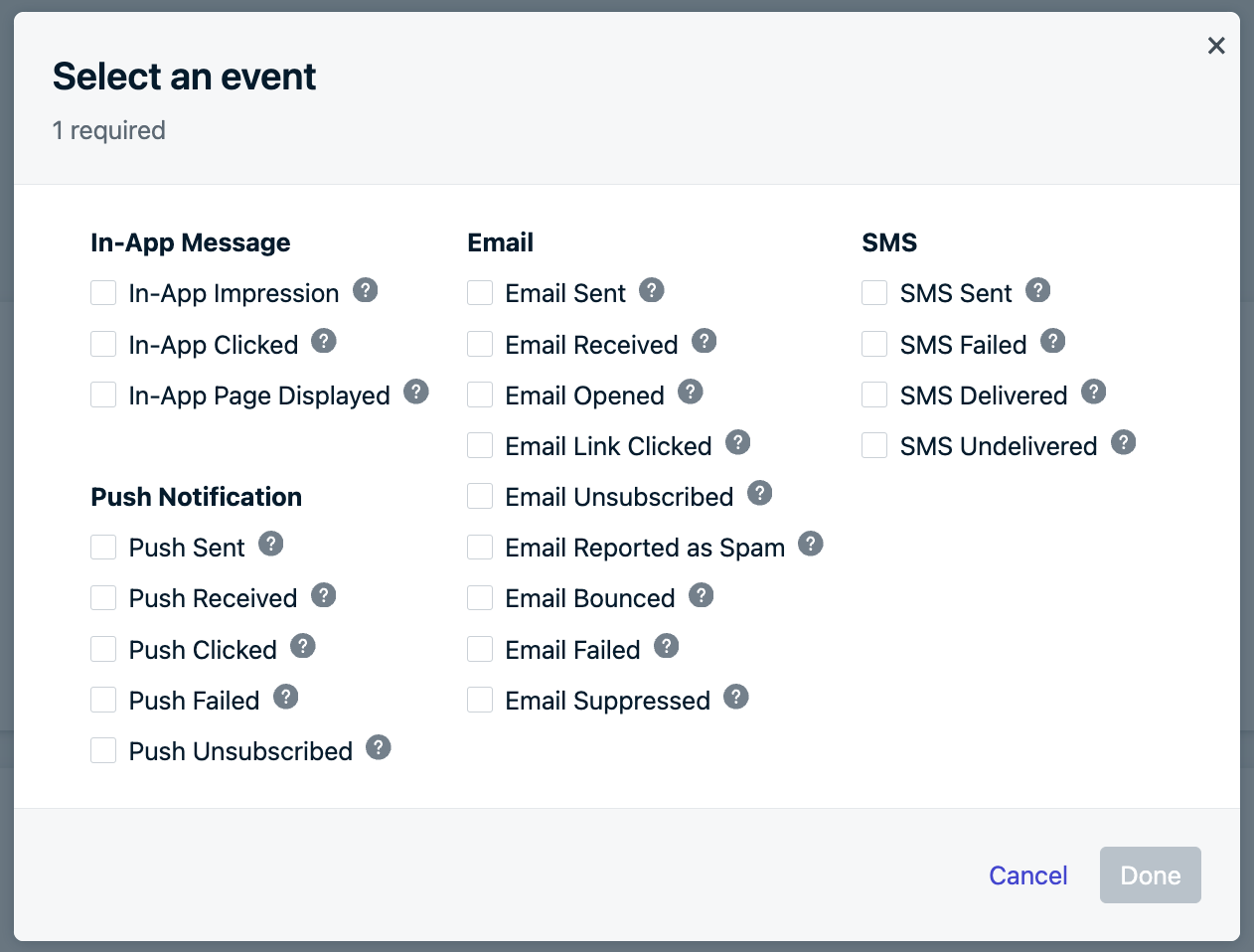Open help for SMS Undelivered

pos(1124,442)
